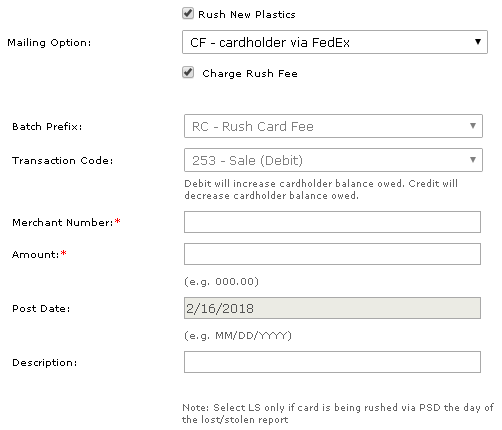The image size is (502, 430).
Task: Click the 'Batch Prefix:' field label
Action: pos(47,127)
